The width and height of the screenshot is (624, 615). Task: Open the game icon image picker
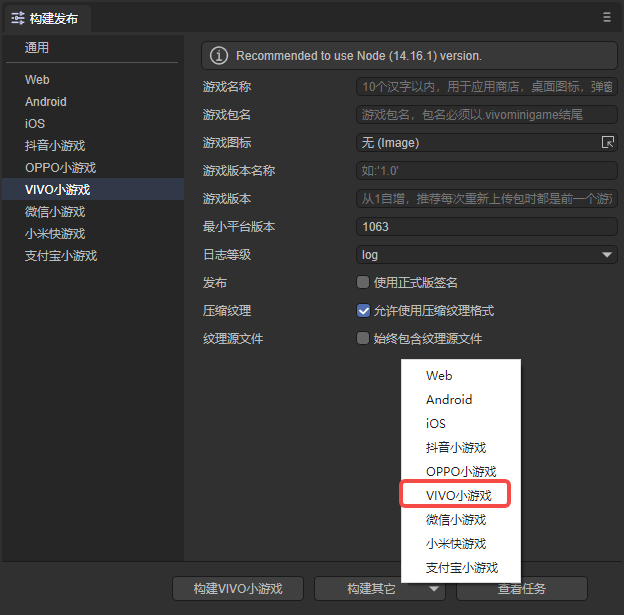click(x=608, y=142)
